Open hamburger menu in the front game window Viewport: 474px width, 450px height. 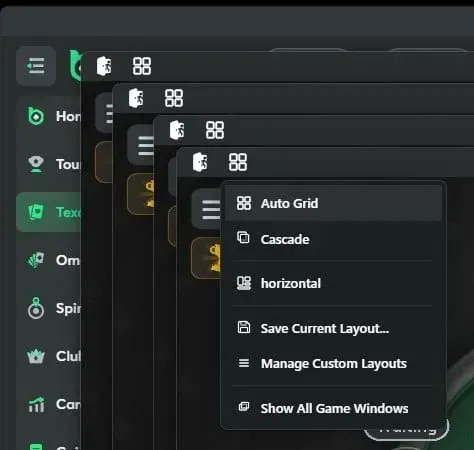[x=207, y=209]
